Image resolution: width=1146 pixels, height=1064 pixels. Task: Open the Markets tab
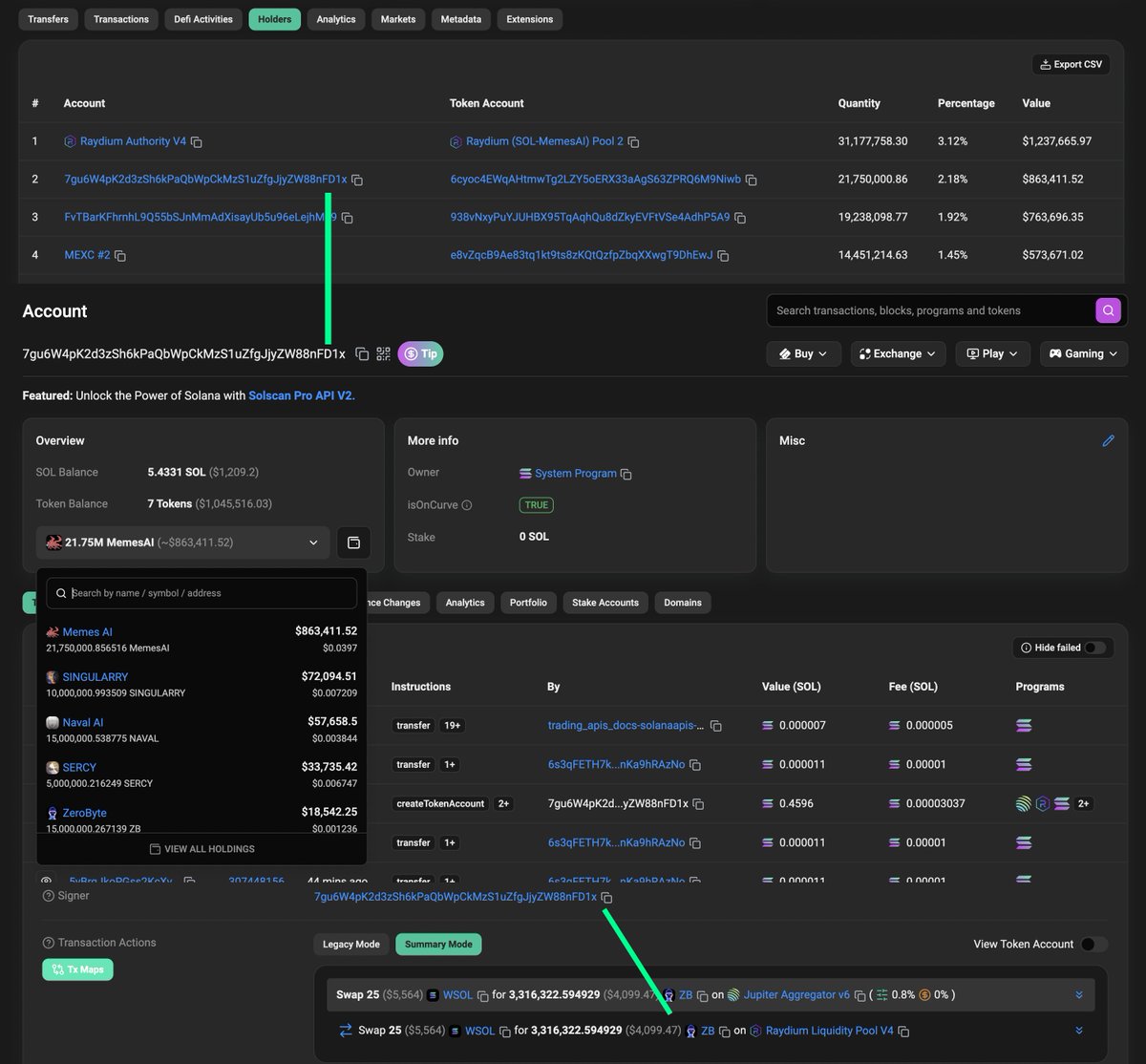[x=398, y=19]
